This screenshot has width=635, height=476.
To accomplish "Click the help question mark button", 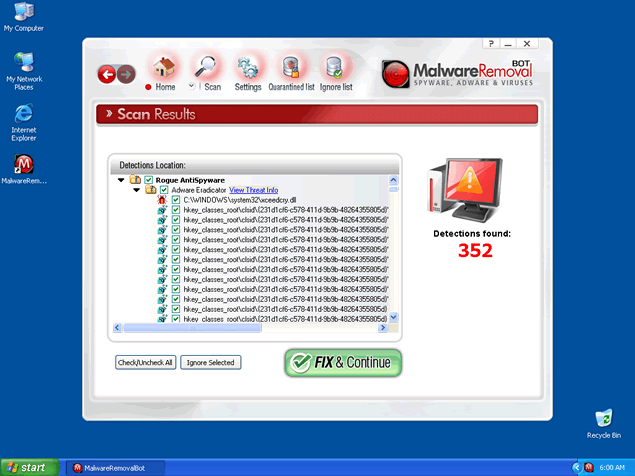I will click(491, 44).
